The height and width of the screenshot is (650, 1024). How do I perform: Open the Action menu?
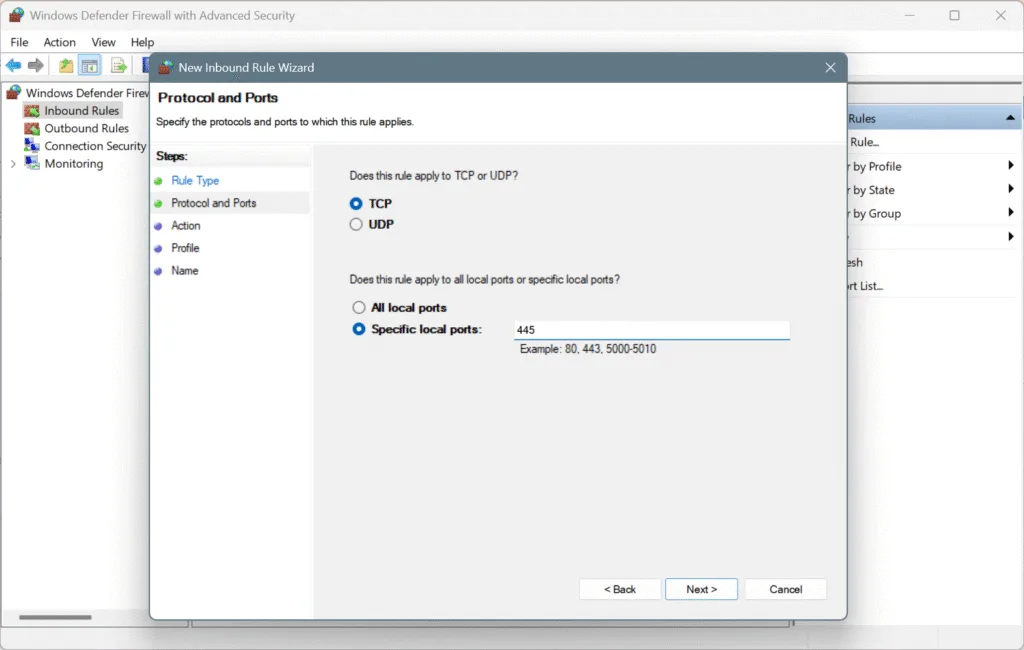59,42
